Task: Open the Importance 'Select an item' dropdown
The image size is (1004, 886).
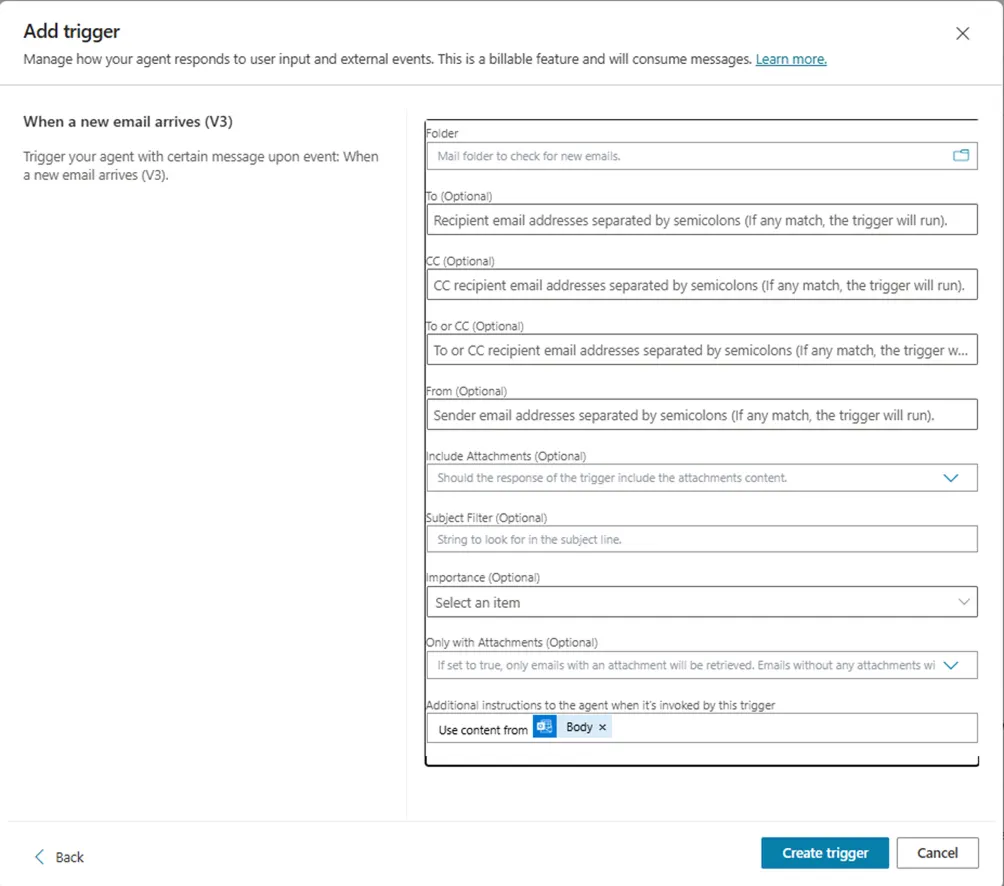Action: coord(963,602)
